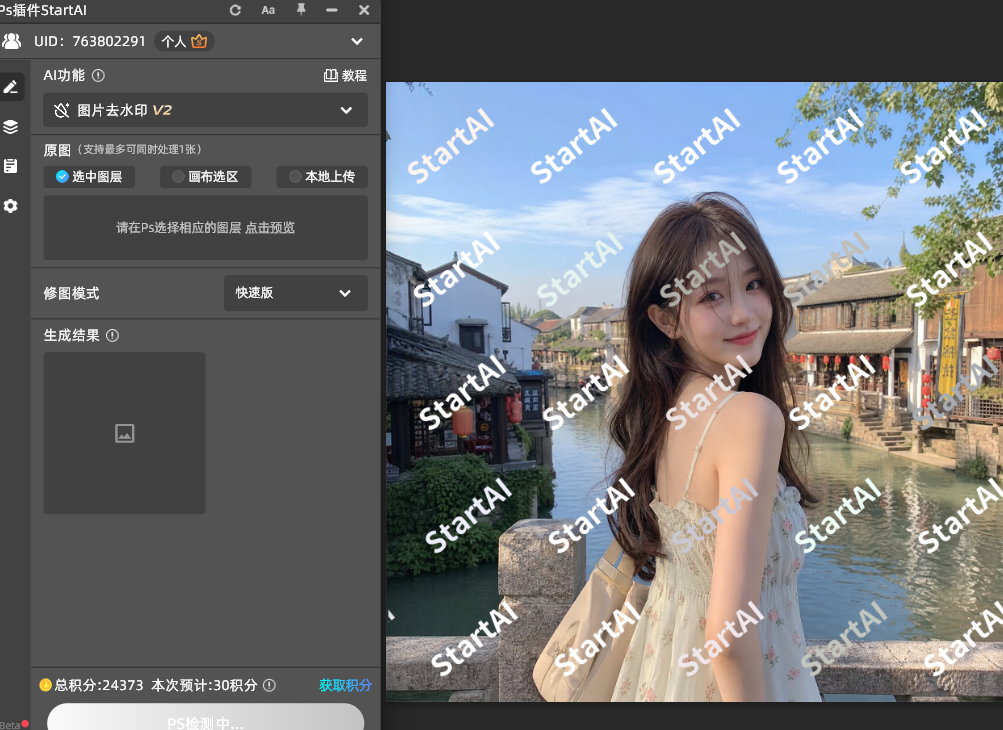Open the saved records sidebar icon
1003x730 pixels.
[x=11, y=166]
